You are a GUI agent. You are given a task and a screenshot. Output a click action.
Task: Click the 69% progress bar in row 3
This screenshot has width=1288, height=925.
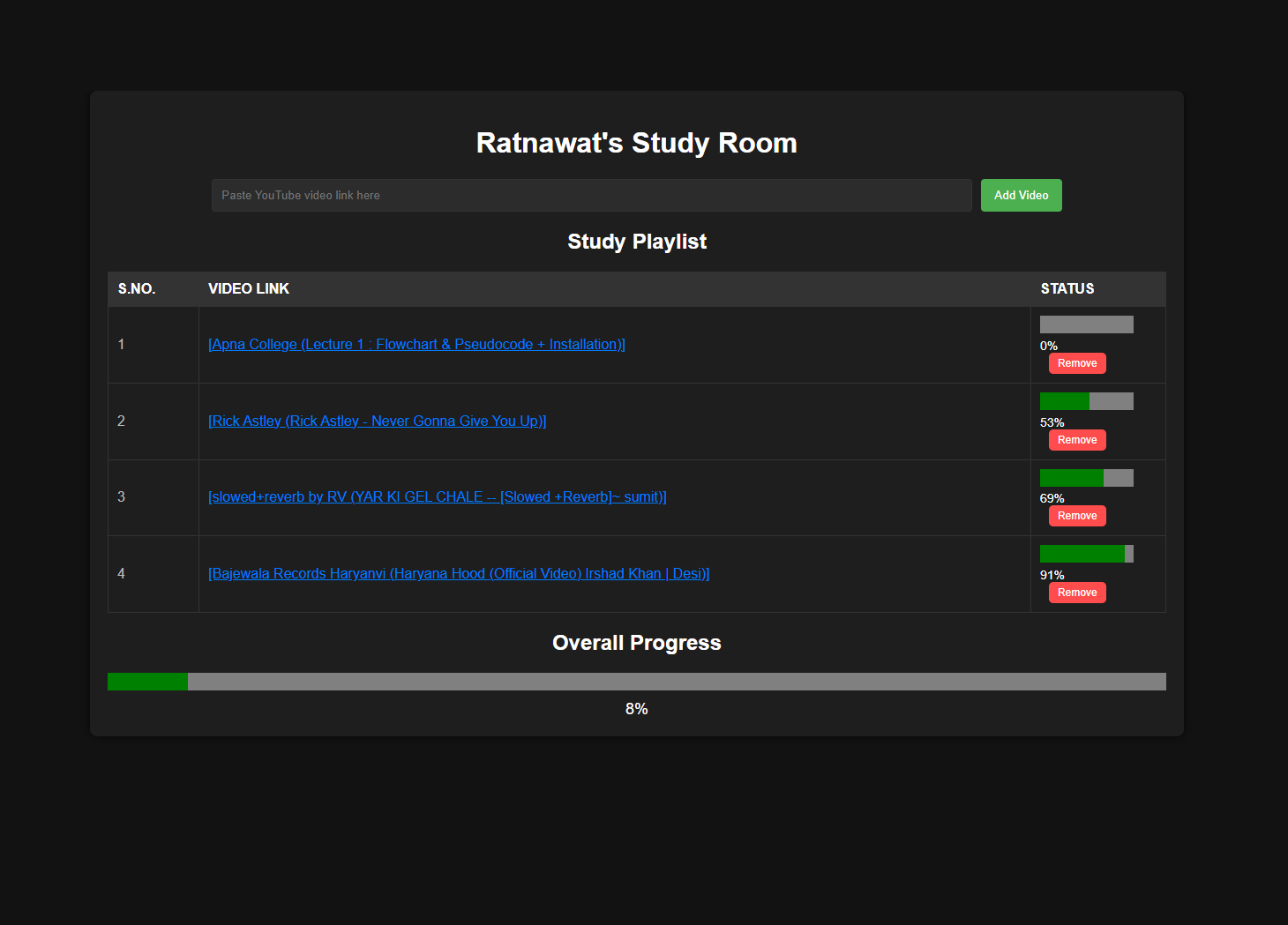point(1086,478)
